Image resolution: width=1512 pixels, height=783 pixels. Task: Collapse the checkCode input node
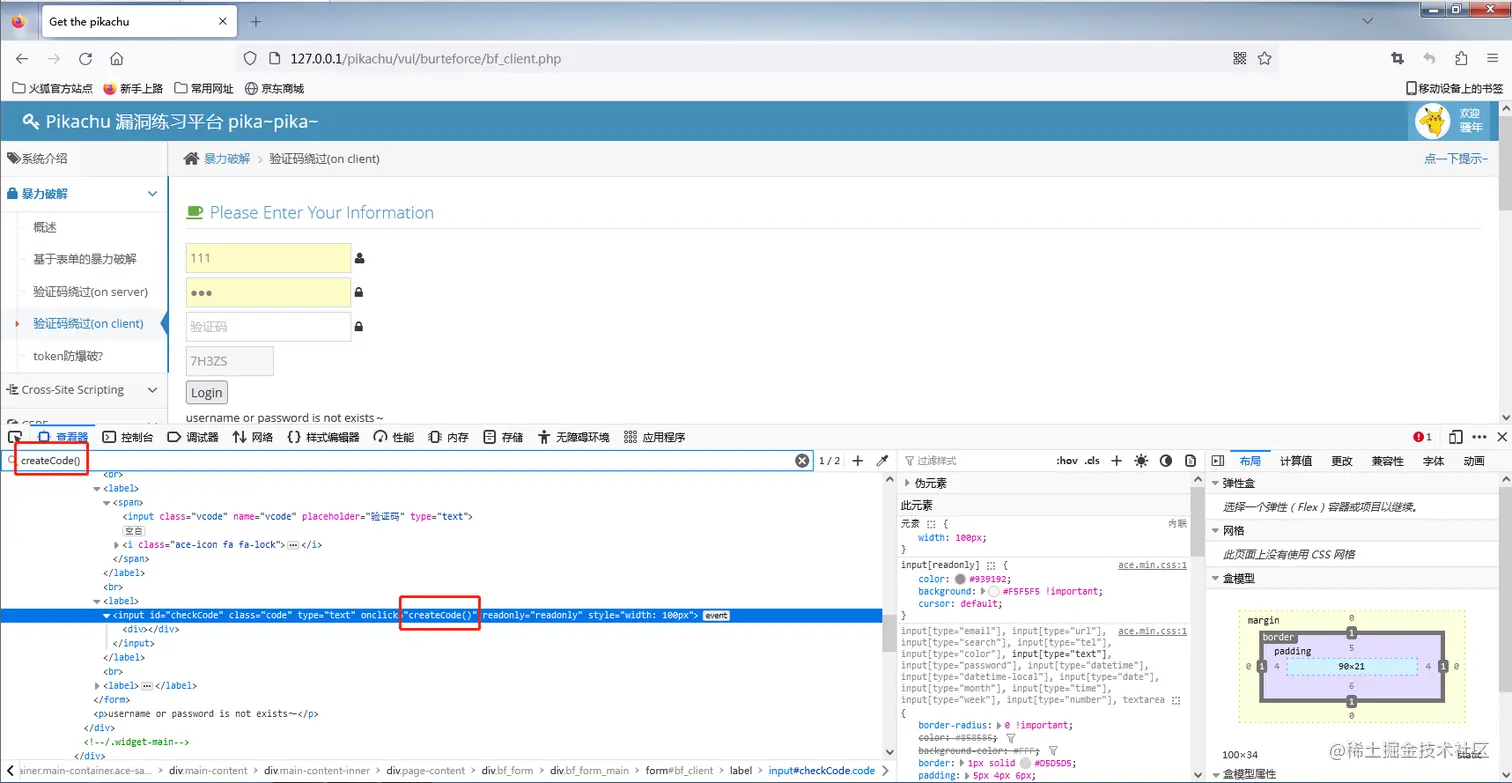pyautogui.click(x=108, y=616)
